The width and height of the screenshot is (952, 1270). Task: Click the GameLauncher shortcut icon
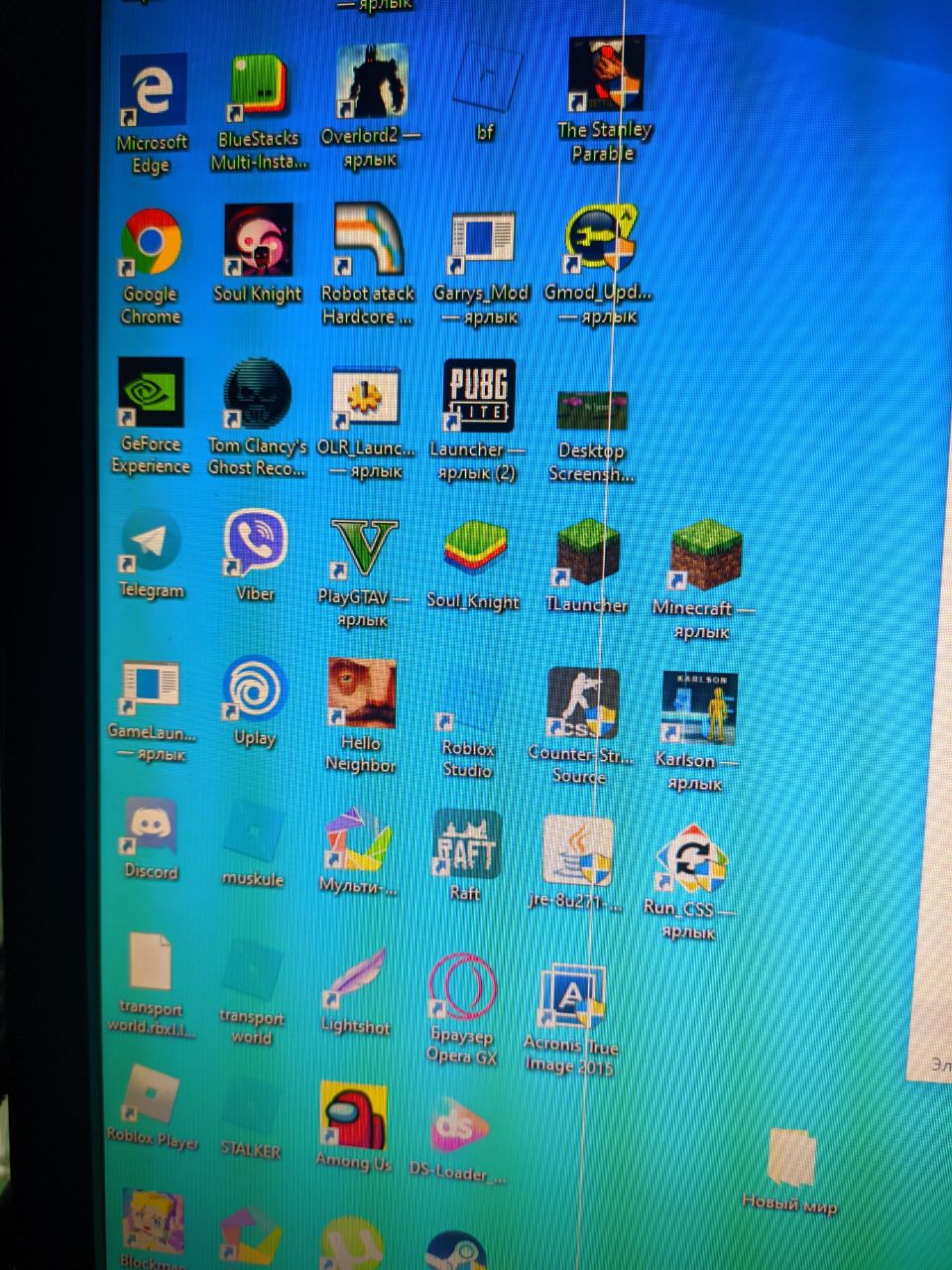tap(151, 689)
